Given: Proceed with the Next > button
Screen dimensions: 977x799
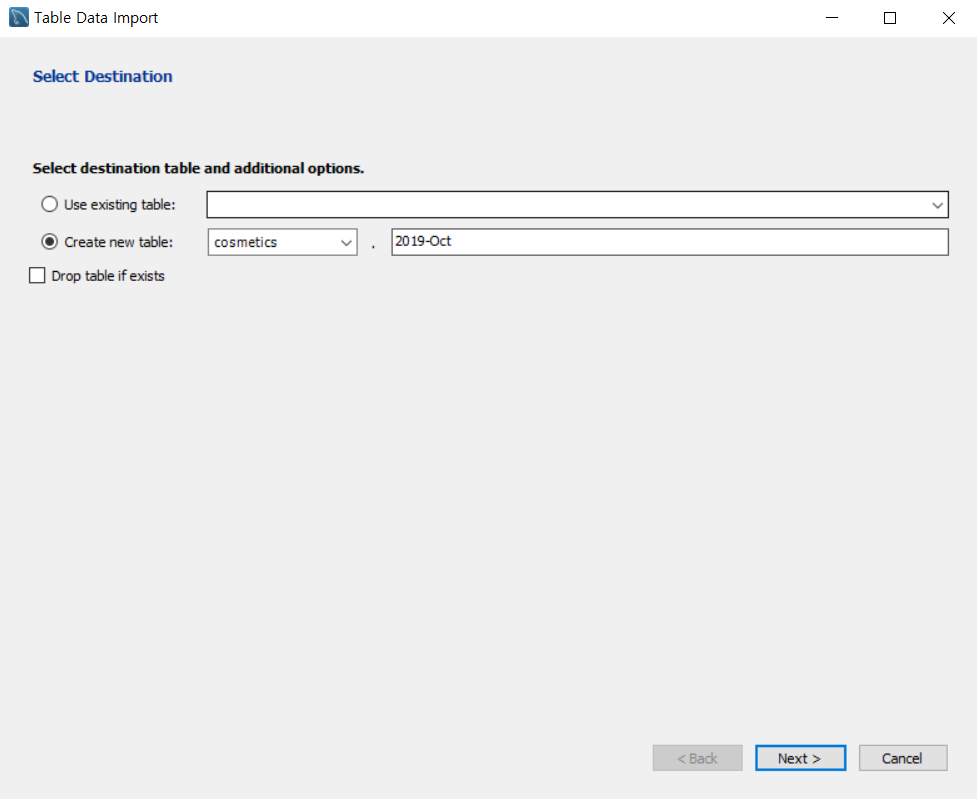Looking at the screenshot, I should pos(800,758).
